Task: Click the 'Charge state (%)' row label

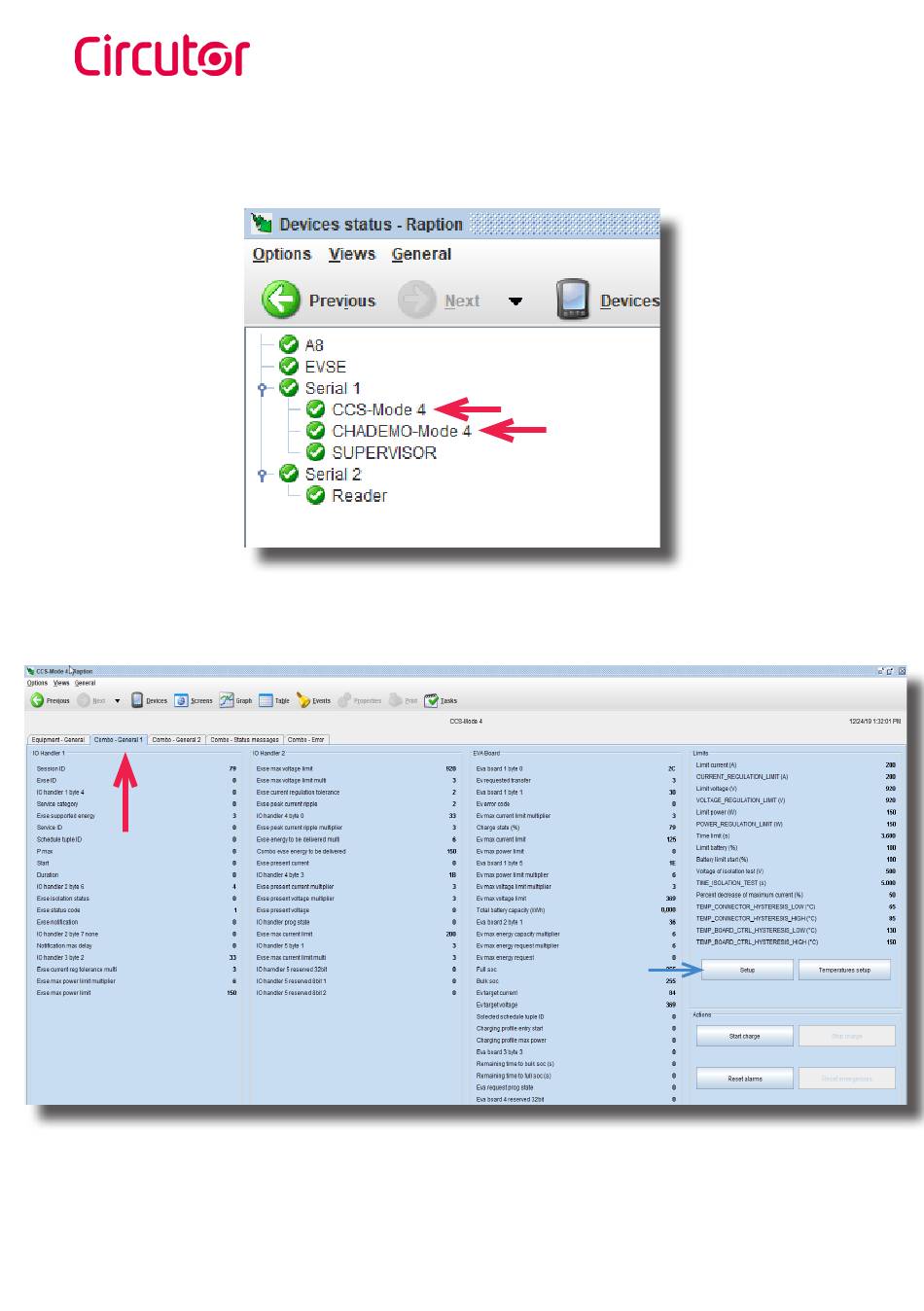Action: pyautogui.click(x=498, y=828)
